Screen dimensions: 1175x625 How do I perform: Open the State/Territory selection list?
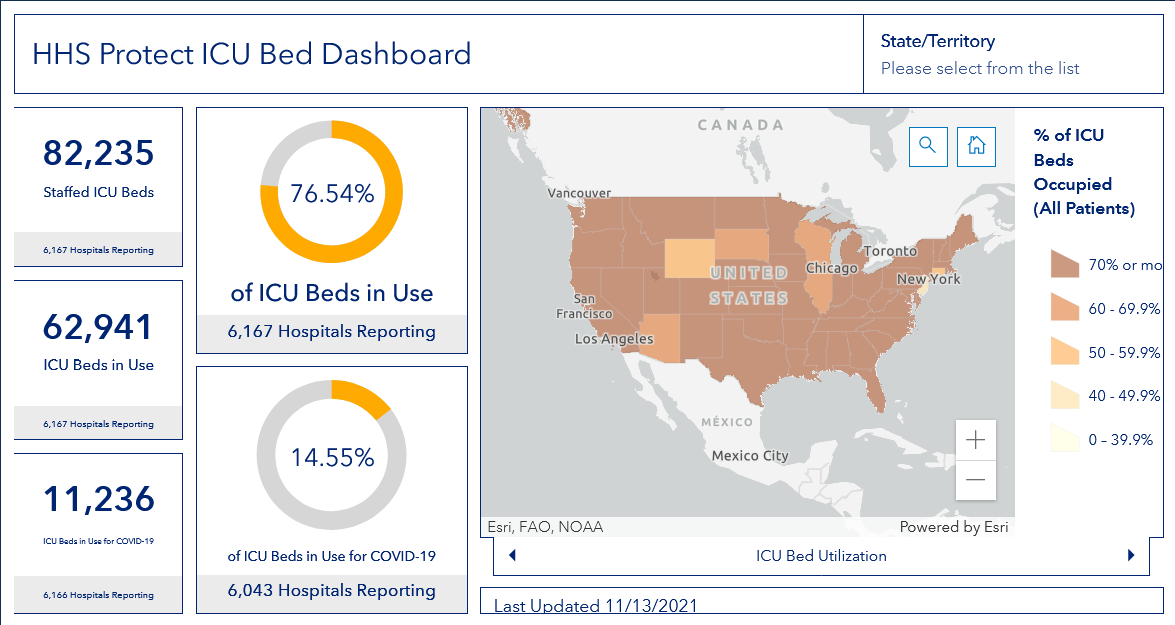click(1013, 54)
